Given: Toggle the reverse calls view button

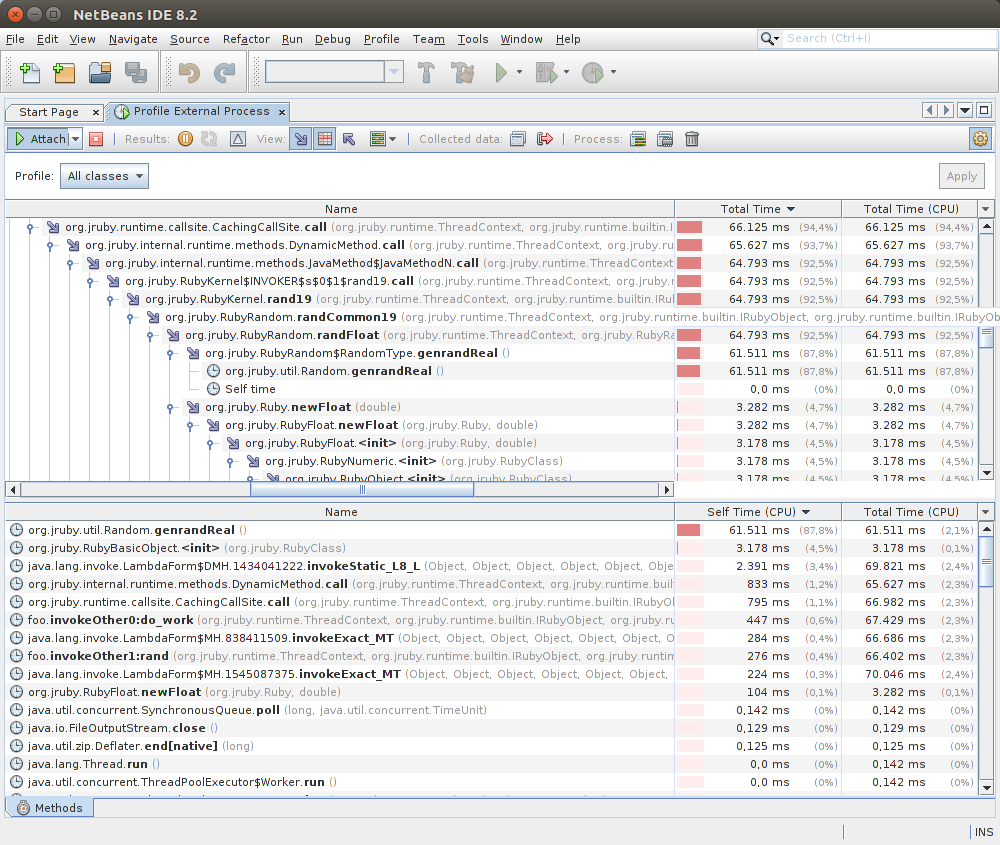Looking at the screenshot, I should [349, 139].
